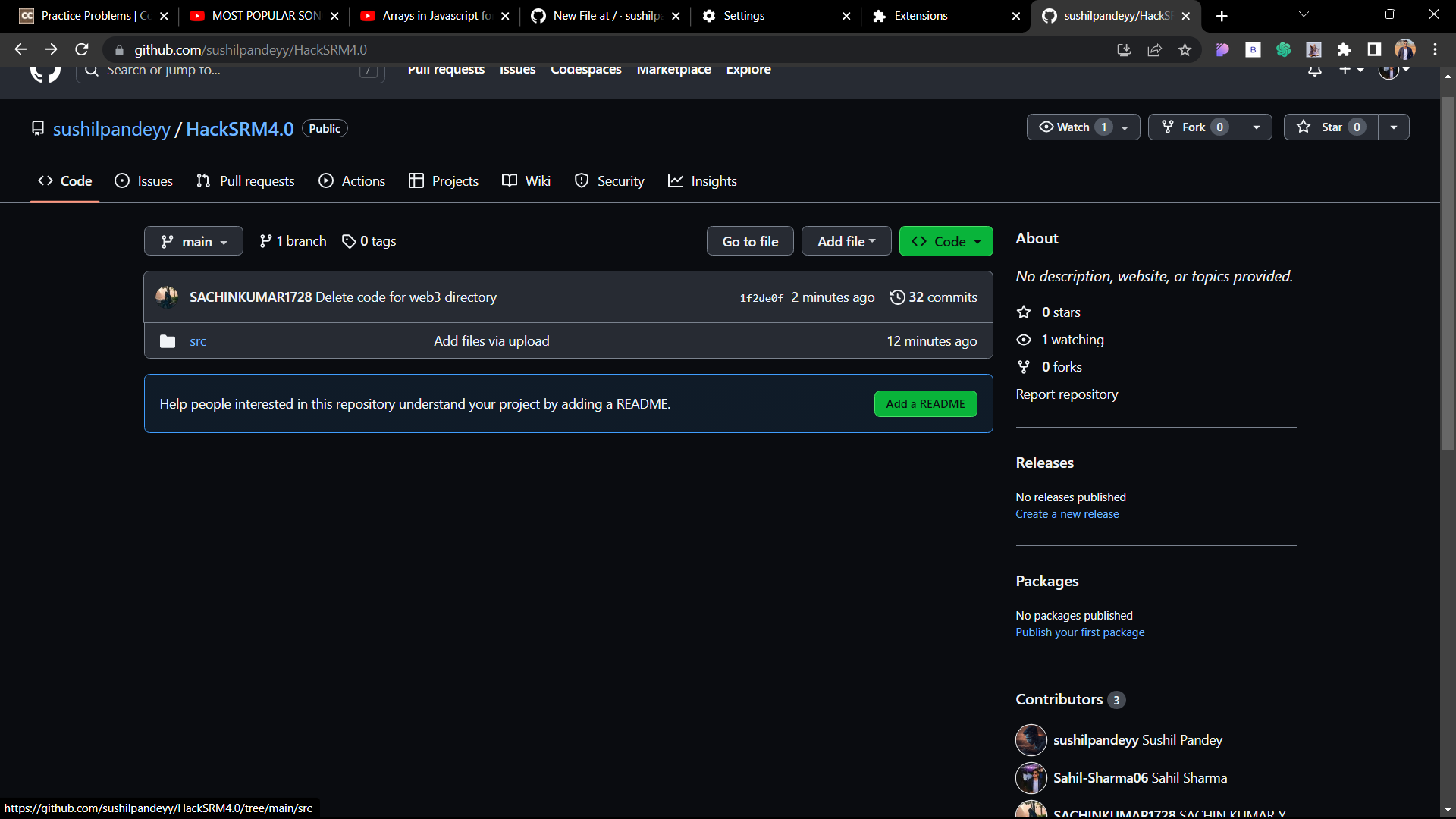Open the src folder icon
1456x819 pixels.
167,341
